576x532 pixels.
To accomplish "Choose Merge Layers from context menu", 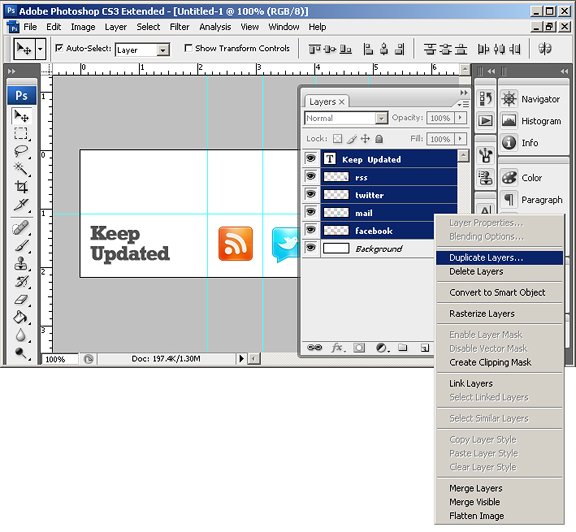I will (500, 488).
